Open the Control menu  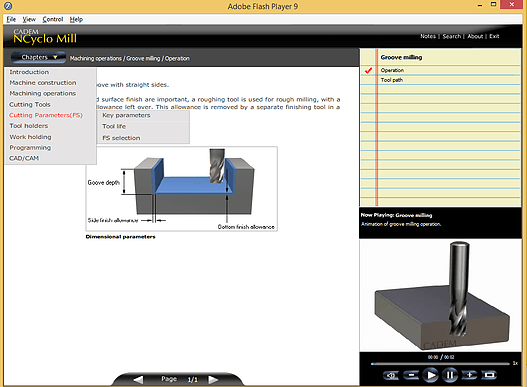pyautogui.click(x=53, y=19)
